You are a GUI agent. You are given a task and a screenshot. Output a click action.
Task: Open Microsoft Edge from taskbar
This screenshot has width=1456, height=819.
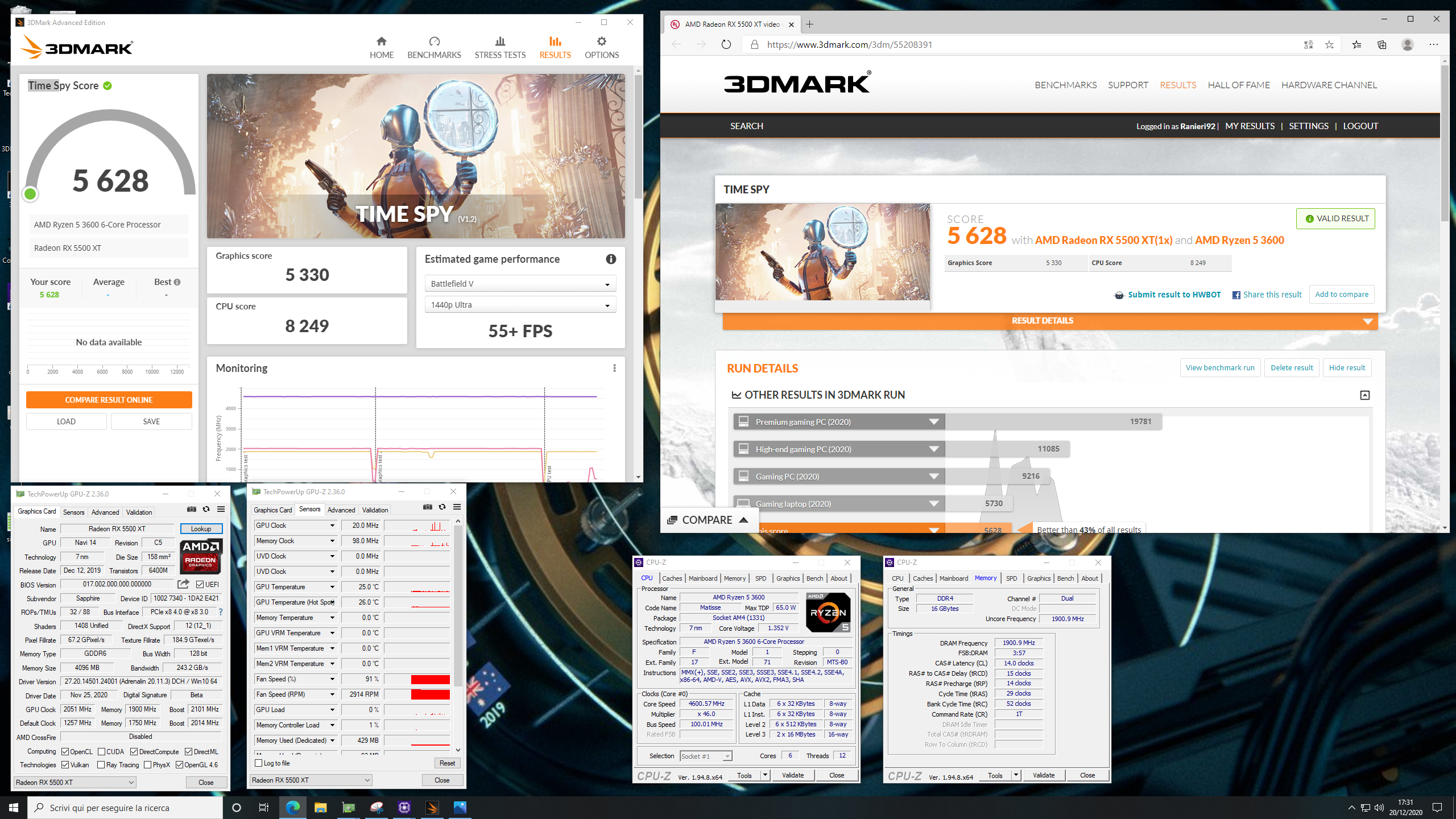pos(292,807)
